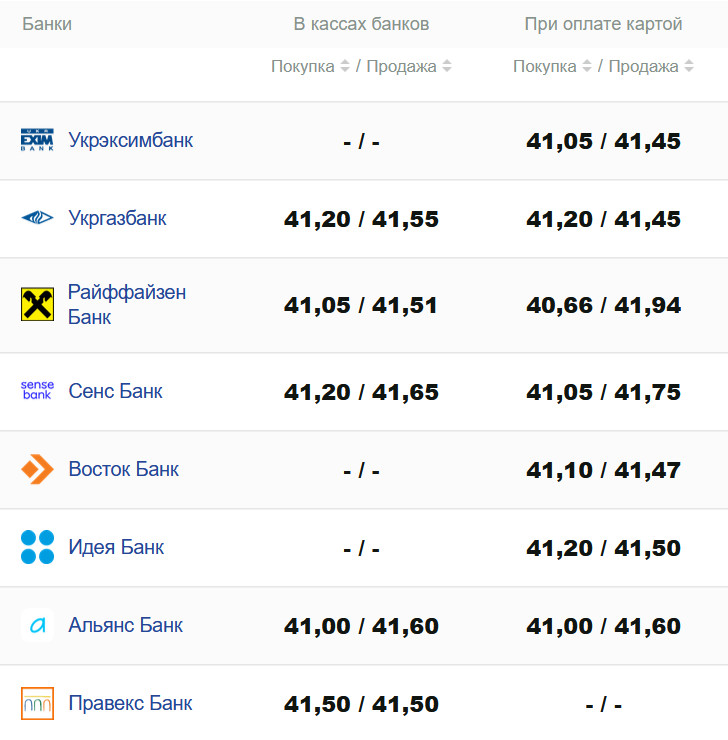Click Правекс Банк cash rate 41,50 / 41,50
The image size is (728, 740).
361,704
